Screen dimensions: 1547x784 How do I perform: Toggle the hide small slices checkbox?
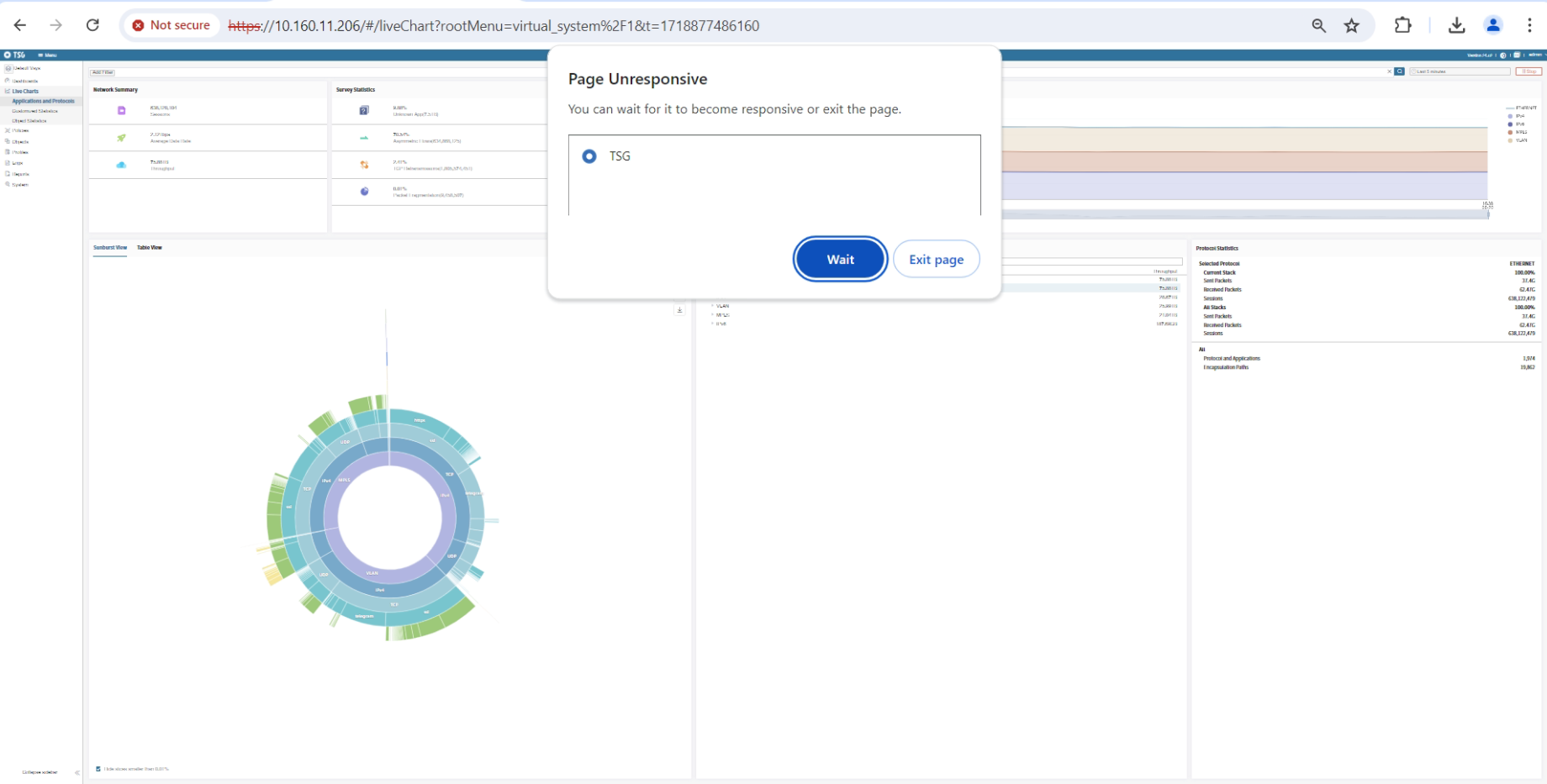click(x=98, y=769)
